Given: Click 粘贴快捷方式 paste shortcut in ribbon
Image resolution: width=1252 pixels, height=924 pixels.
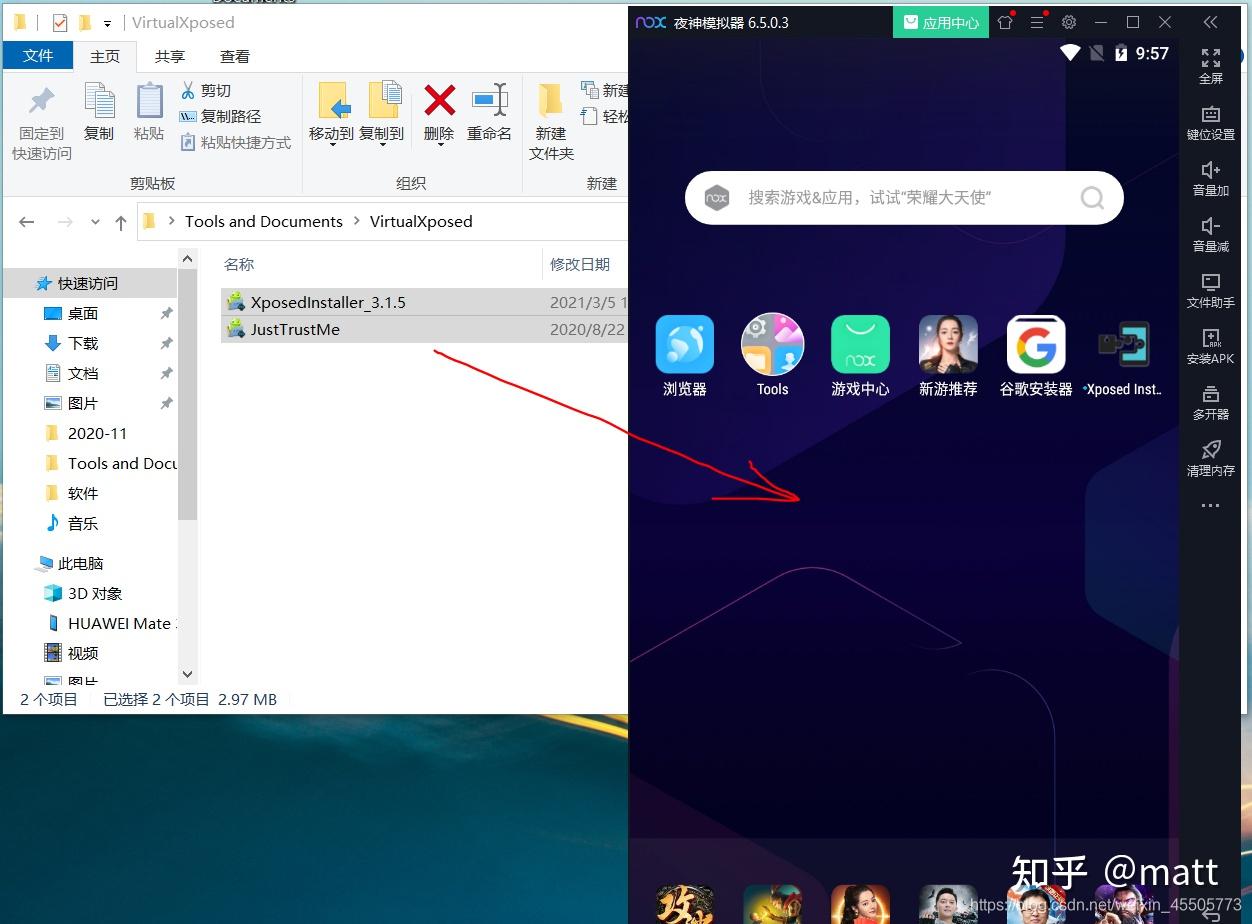Looking at the screenshot, I should point(235,142).
